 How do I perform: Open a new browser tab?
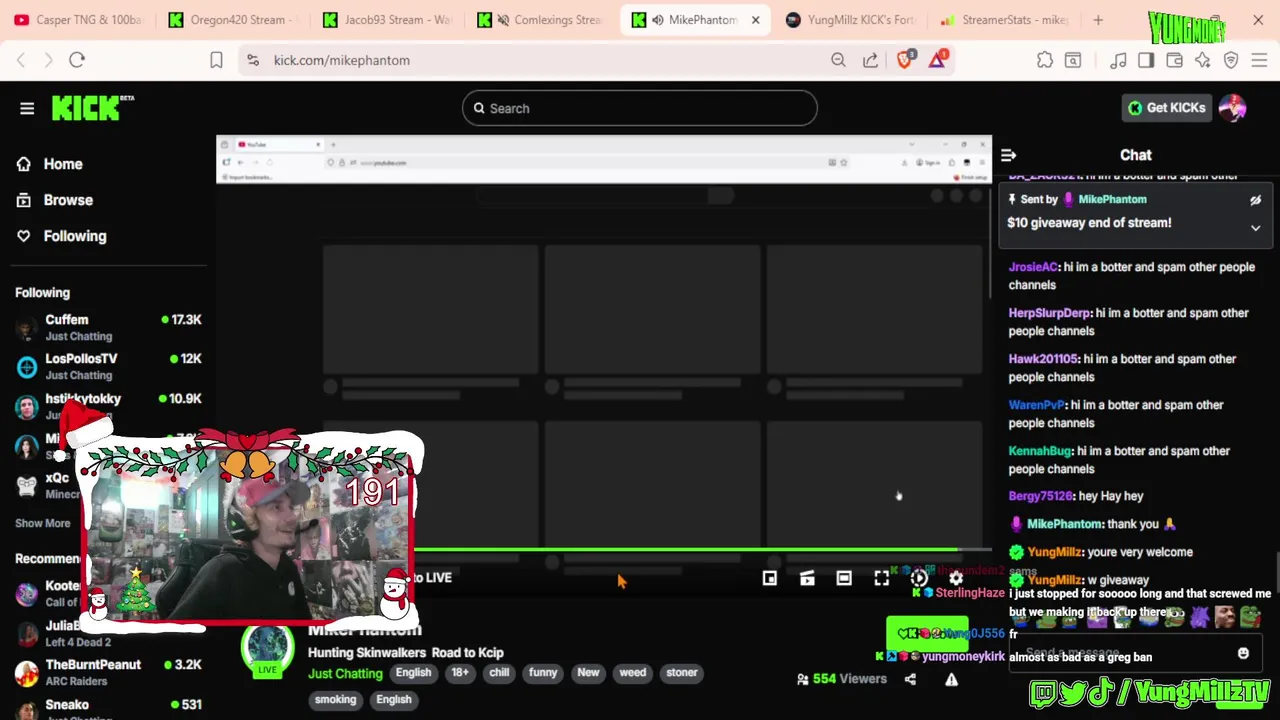[x=1098, y=20]
